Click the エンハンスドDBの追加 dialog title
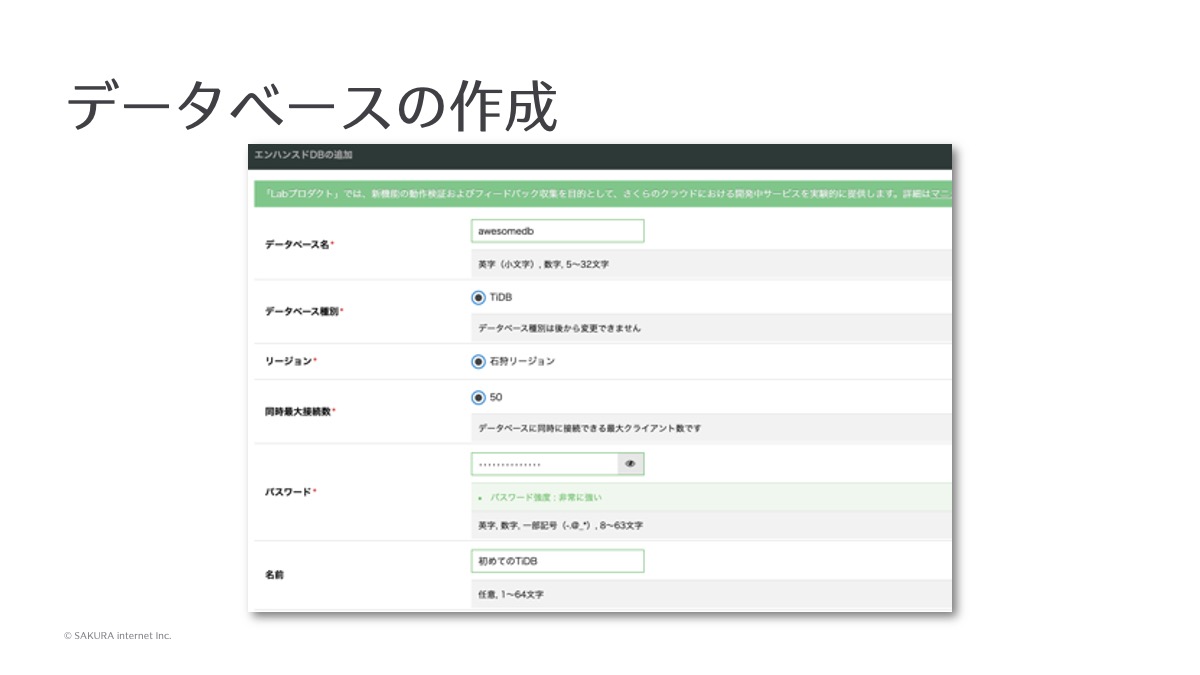1200x675 pixels. (303, 156)
